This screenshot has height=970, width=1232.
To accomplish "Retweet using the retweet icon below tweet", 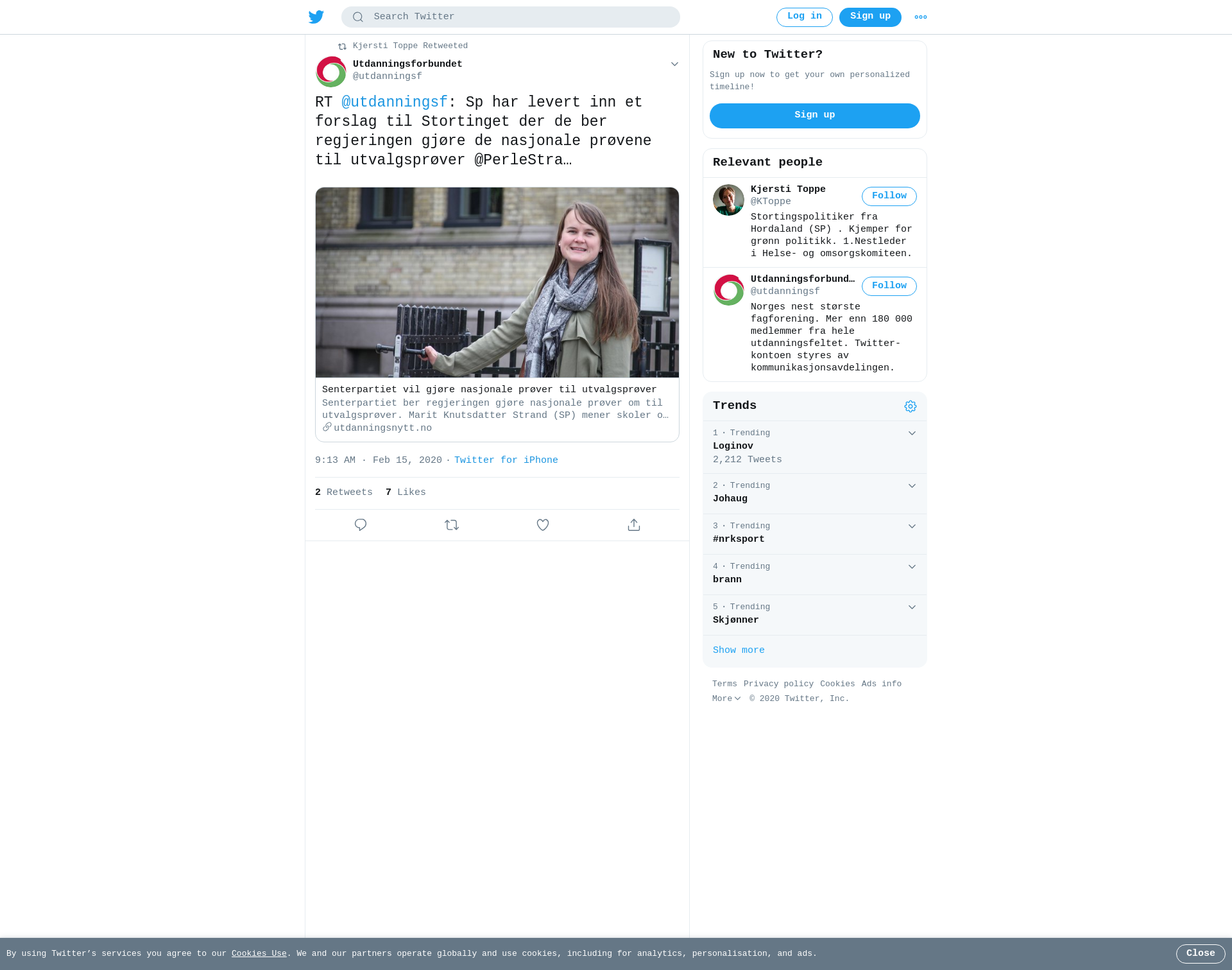I will 452,525.
